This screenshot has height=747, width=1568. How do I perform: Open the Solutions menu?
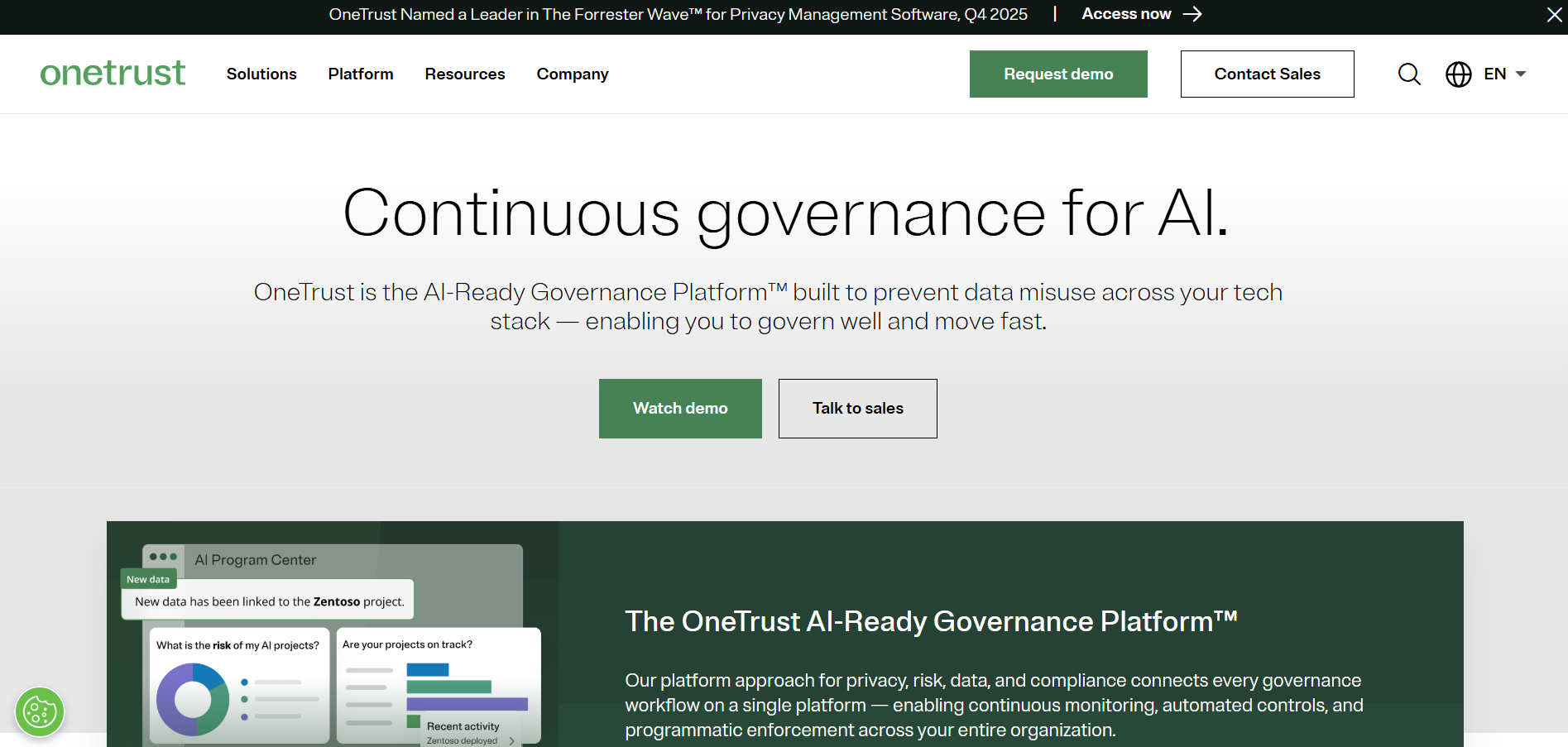tap(261, 74)
